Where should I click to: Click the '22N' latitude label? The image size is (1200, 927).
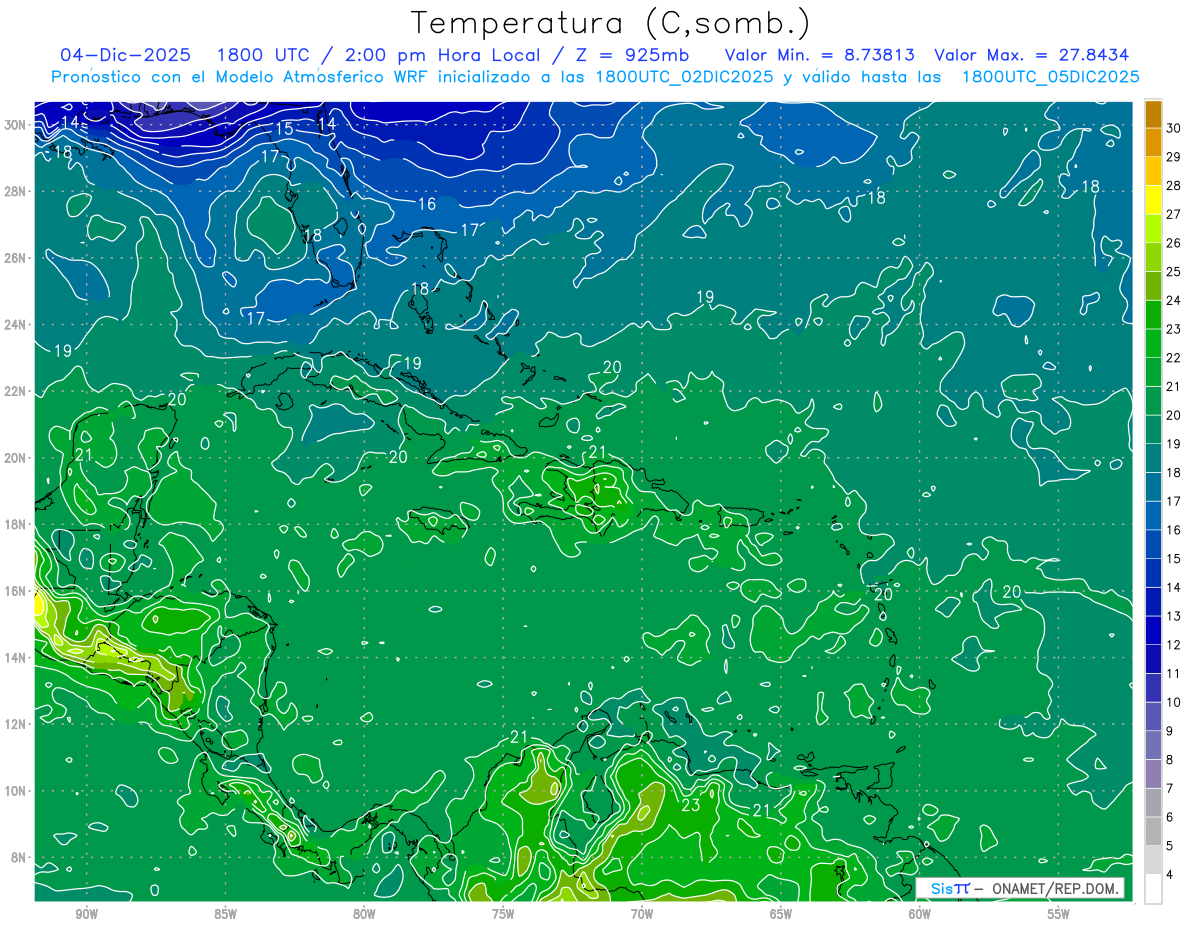tap(16, 391)
